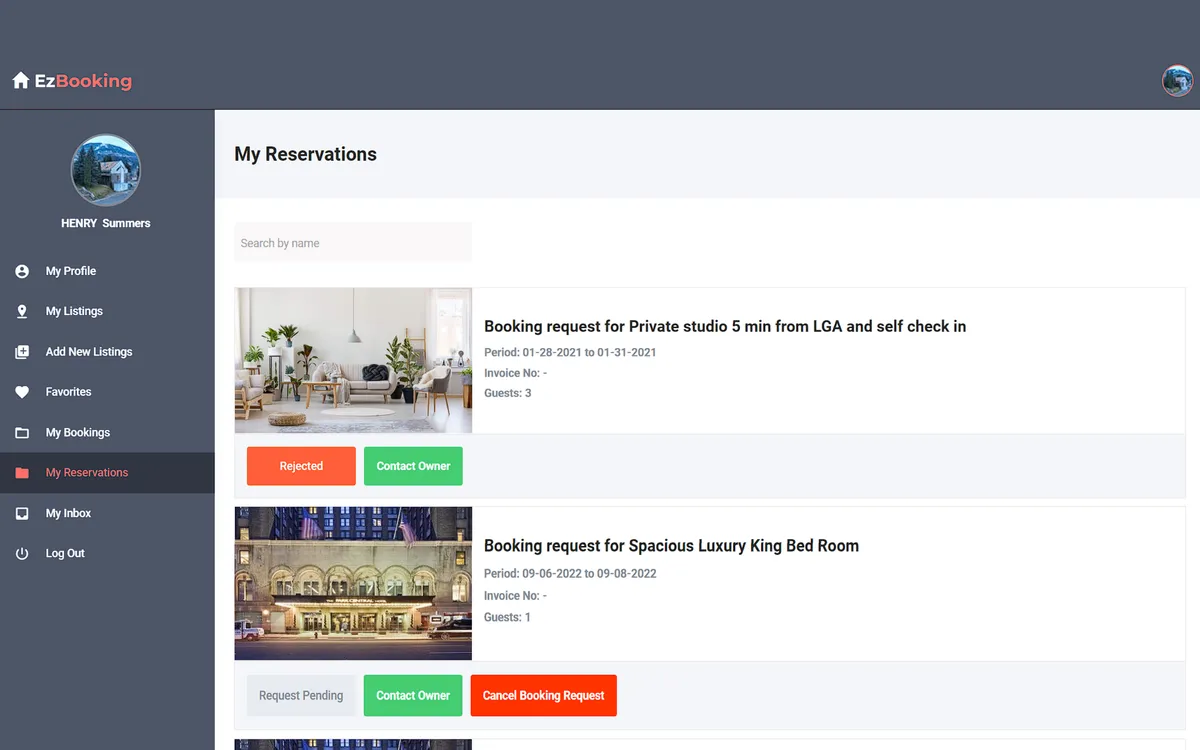Click the Add New Listings plus icon
Viewport: 1200px width, 750px height.
(22, 352)
